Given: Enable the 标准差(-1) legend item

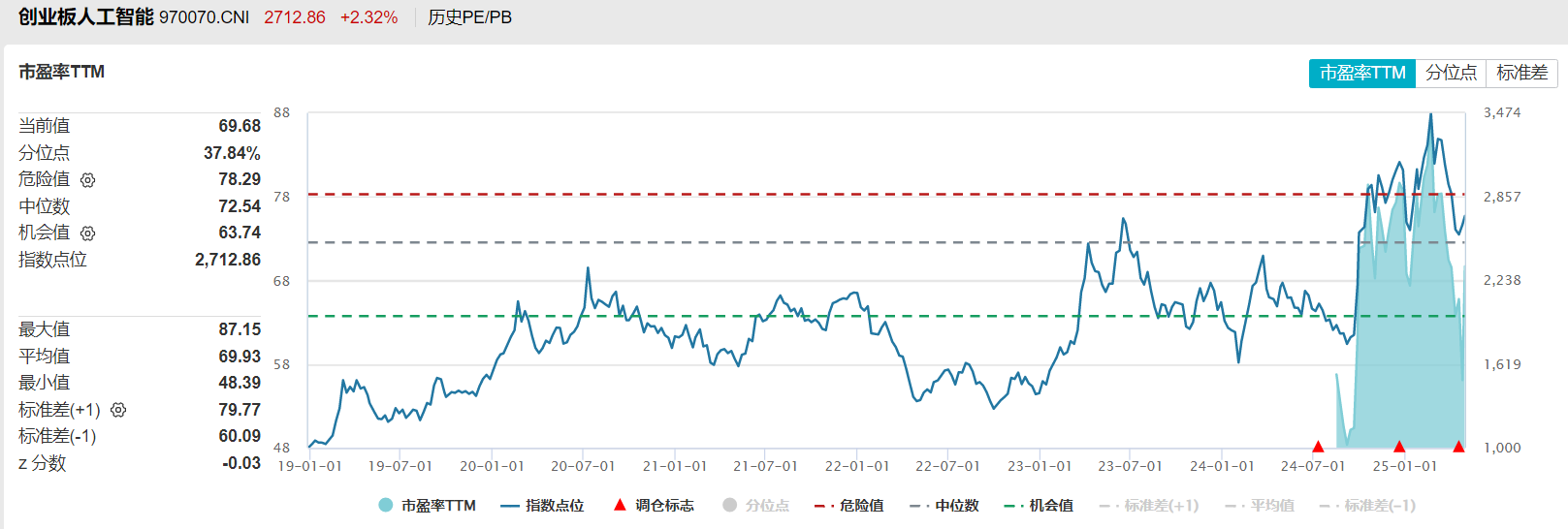Looking at the screenshot, I should 1367,506.
